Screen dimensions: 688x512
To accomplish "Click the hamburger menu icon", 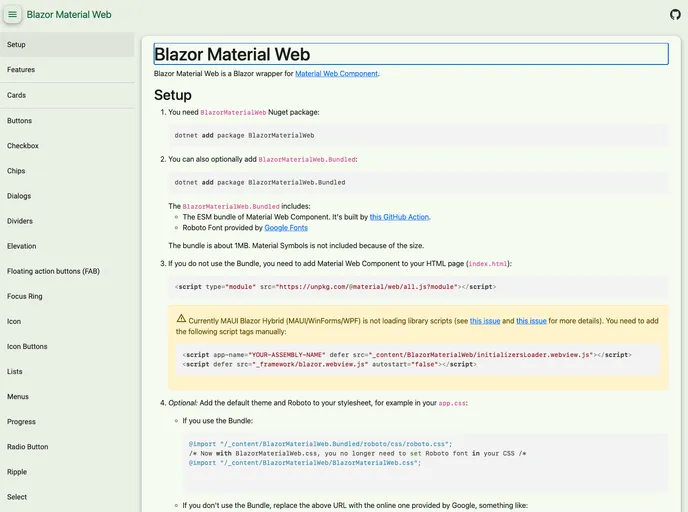I will [x=13, y=15].
